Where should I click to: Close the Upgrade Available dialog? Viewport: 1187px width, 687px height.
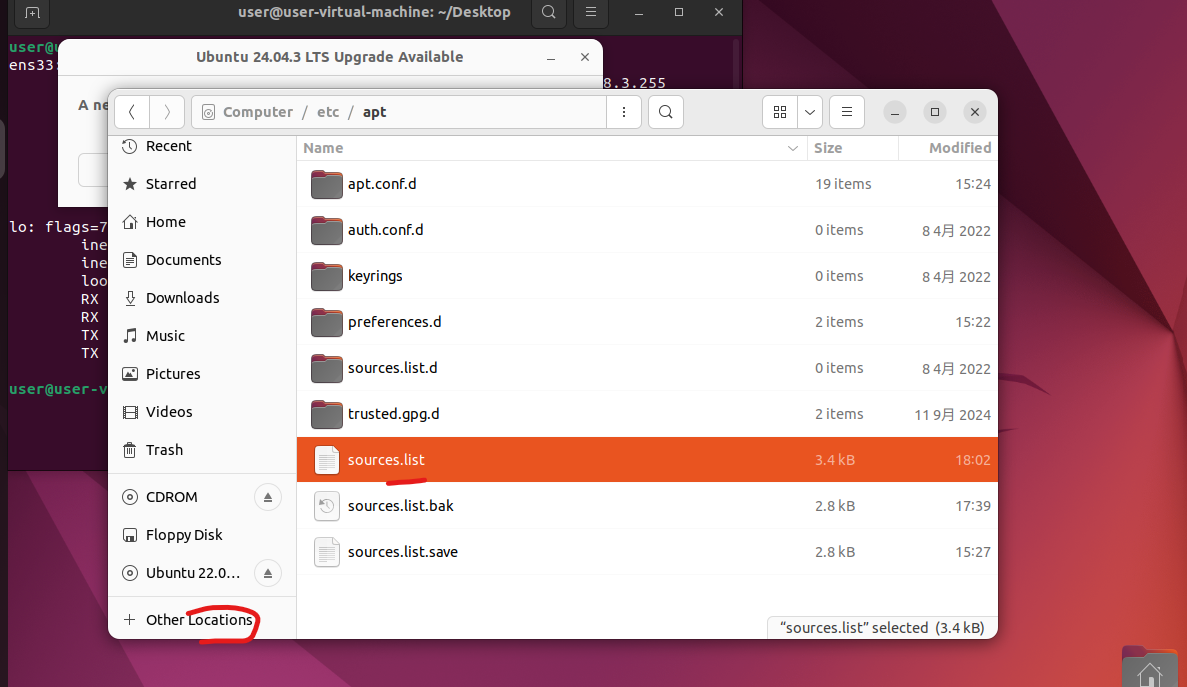coord(584,58)
